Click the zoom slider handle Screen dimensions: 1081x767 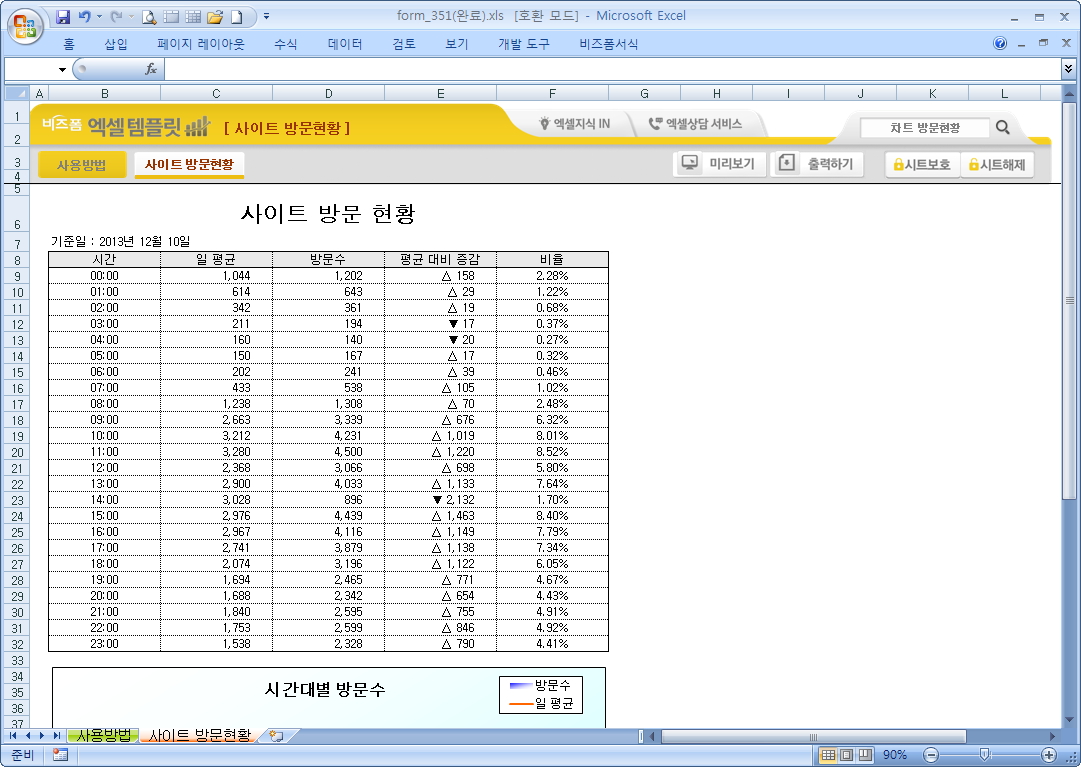985,755
